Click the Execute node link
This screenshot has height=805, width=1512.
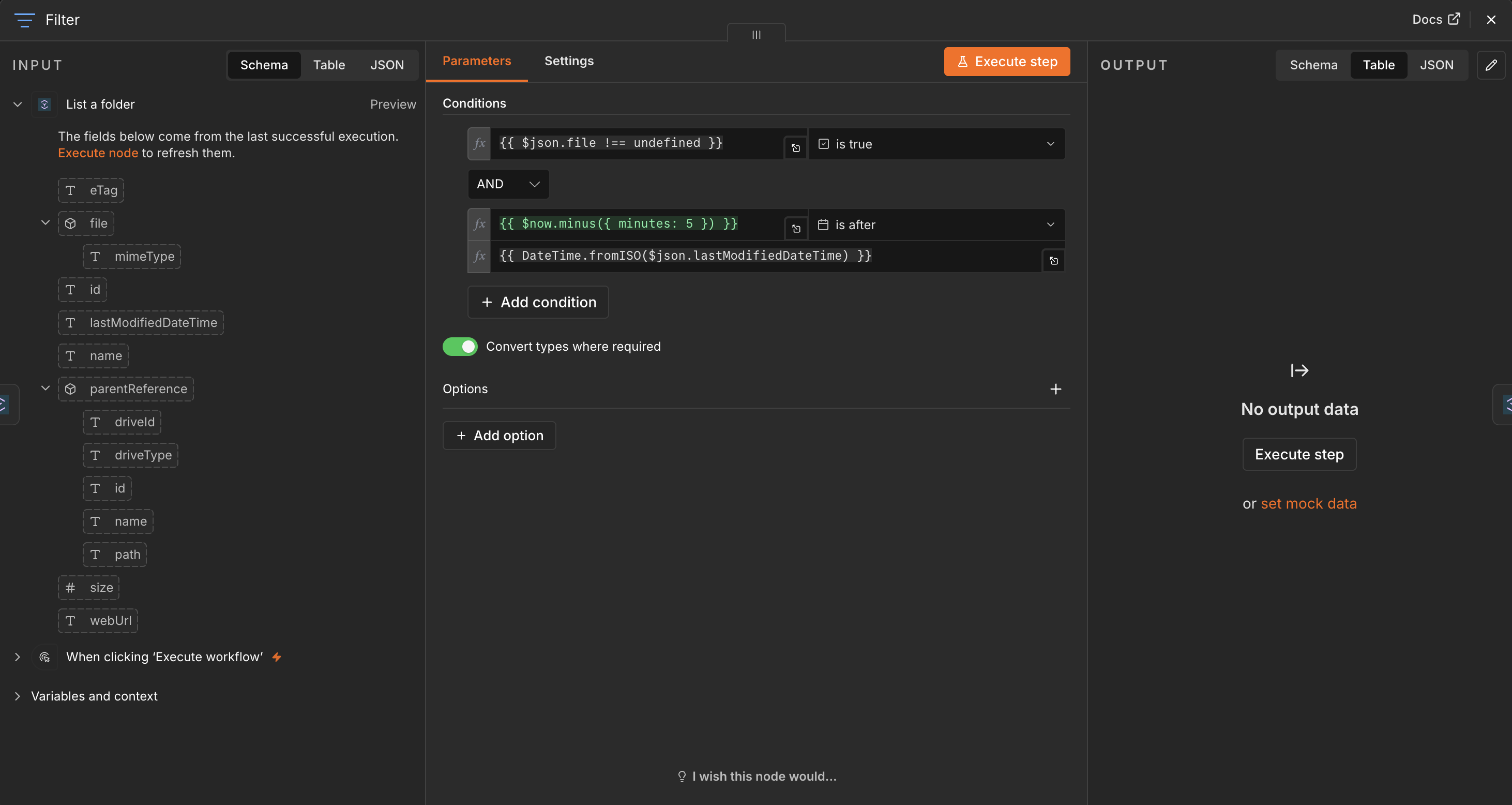(x=98, y=153)
